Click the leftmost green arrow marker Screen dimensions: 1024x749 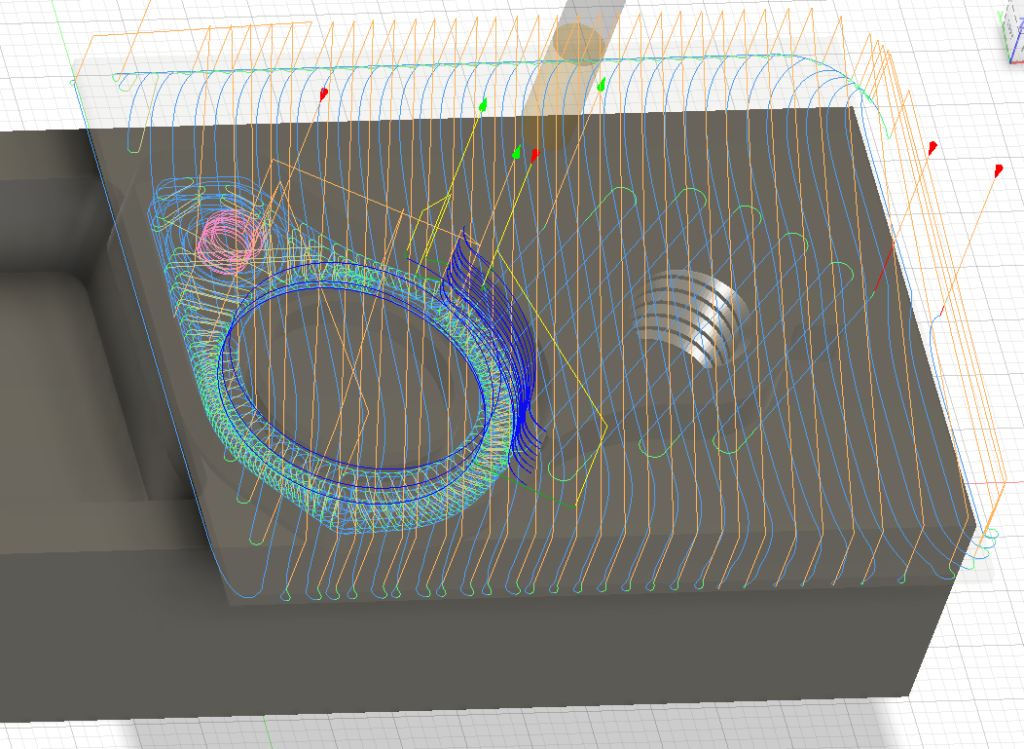[x=483, y=104]
